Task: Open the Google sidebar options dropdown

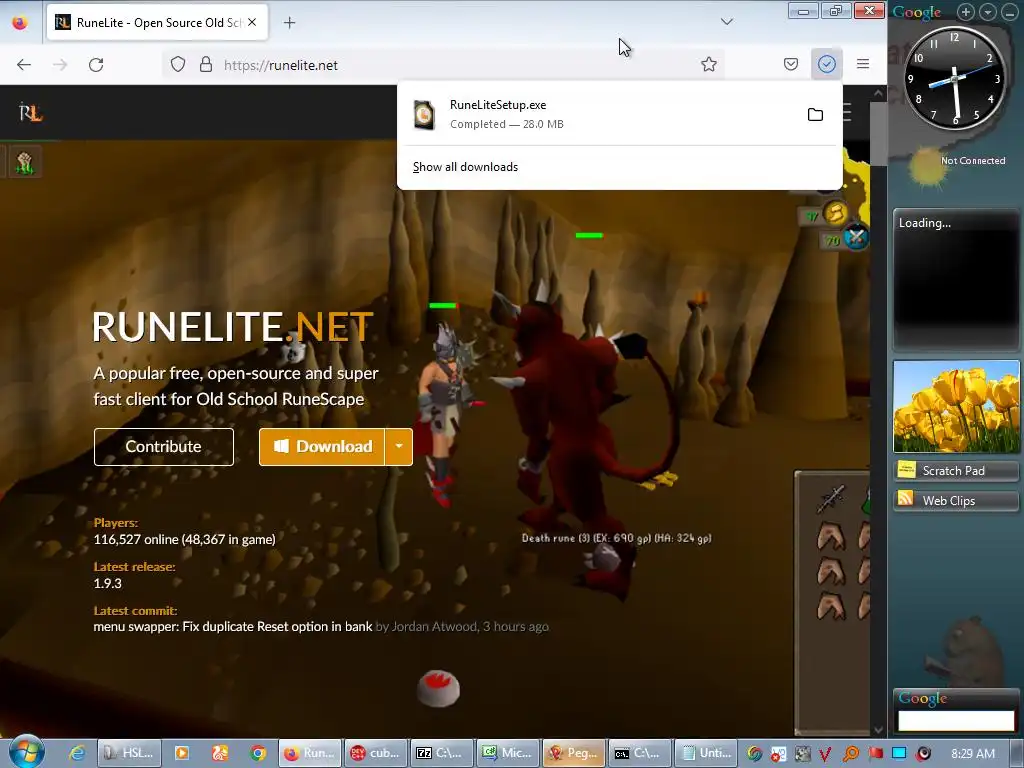Action: (x=988, y=12)
